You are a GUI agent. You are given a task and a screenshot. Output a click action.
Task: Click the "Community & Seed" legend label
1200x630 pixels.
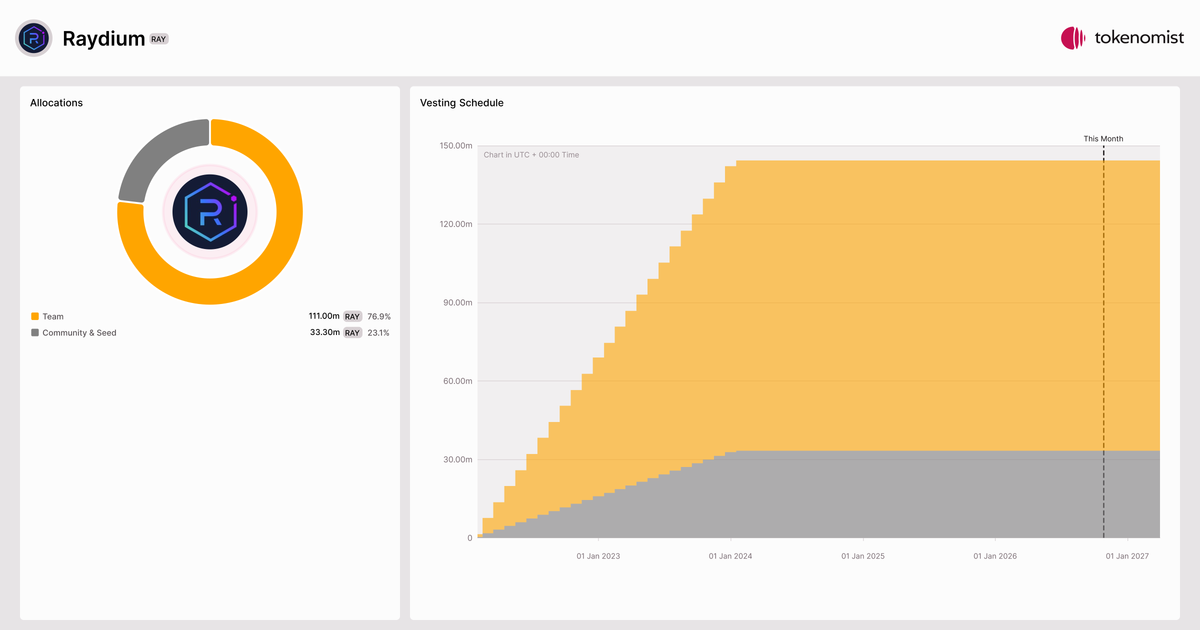pyautogui.click(x=79, y=333)
